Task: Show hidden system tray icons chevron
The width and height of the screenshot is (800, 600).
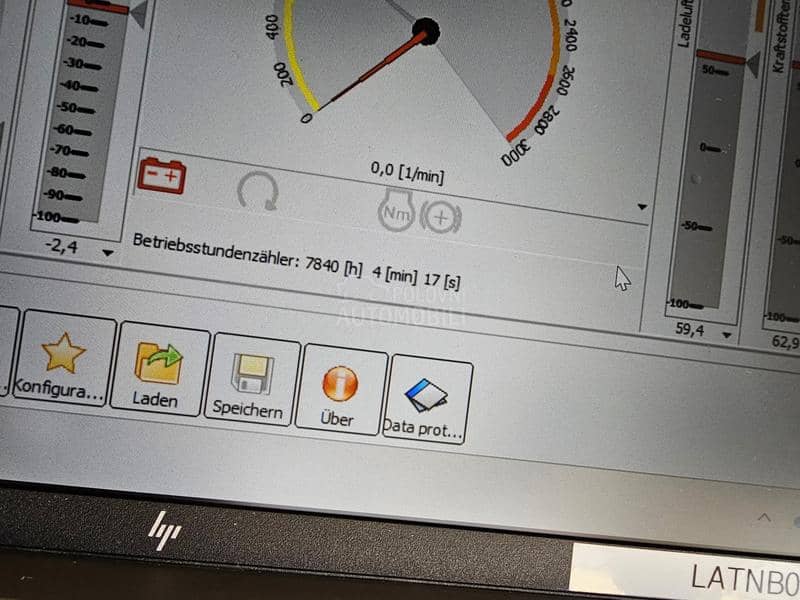Action: 764,517
